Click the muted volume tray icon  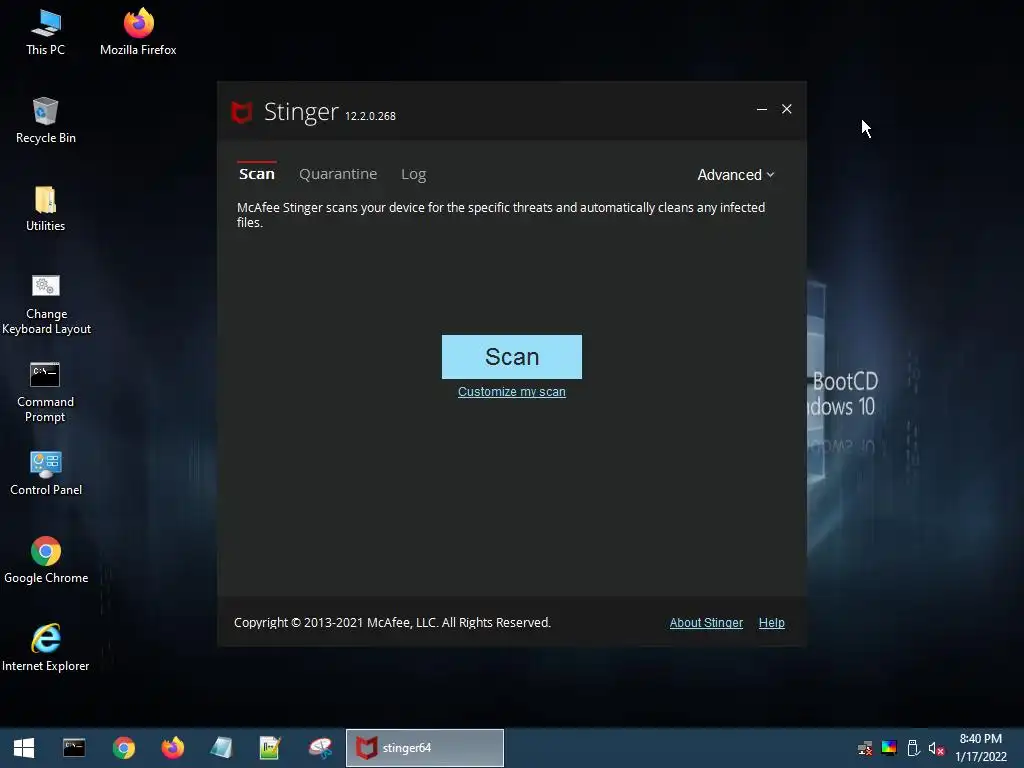(936, 748)
